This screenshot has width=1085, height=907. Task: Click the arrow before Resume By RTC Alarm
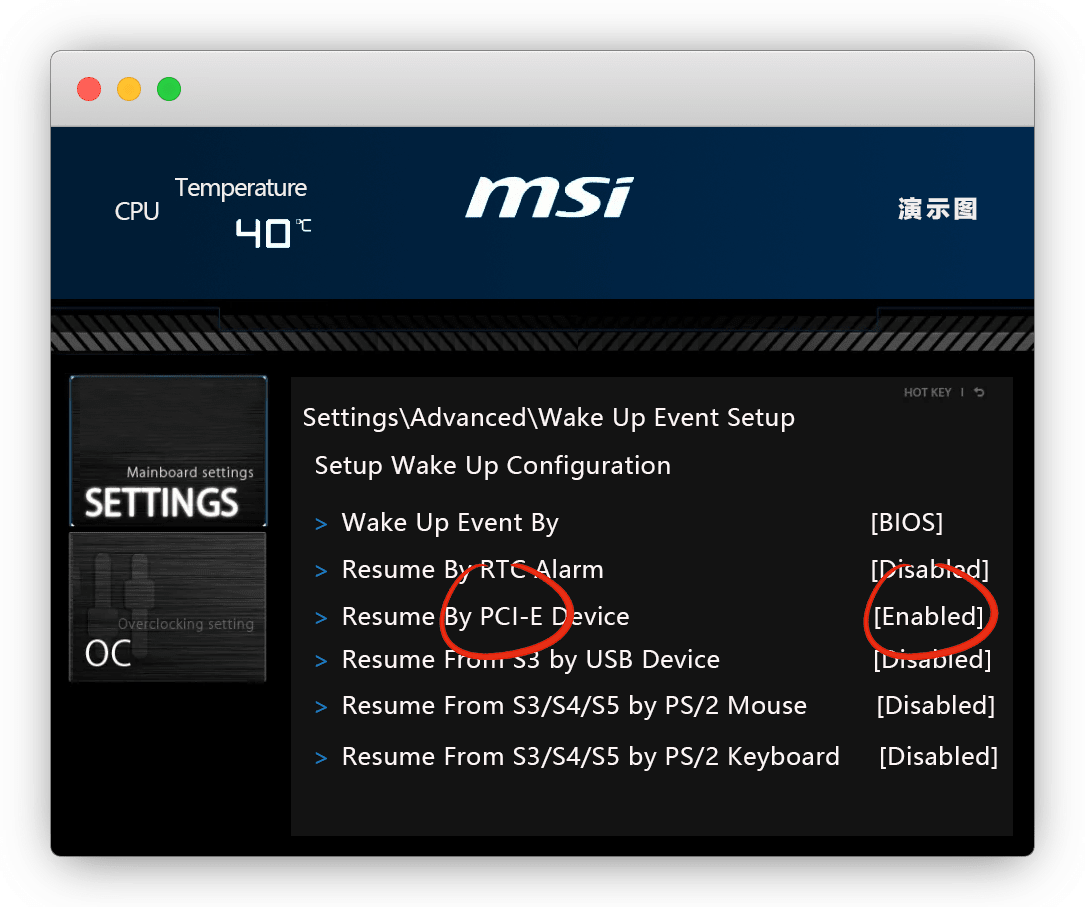click(321, 571)
